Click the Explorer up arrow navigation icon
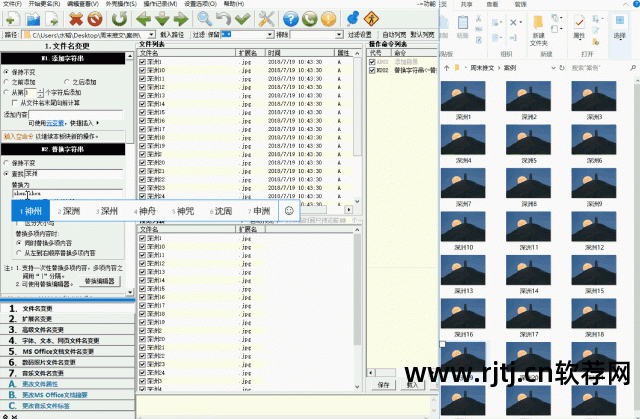The width and height of the screenshot is (640, 419). click(x=447, y=68)
